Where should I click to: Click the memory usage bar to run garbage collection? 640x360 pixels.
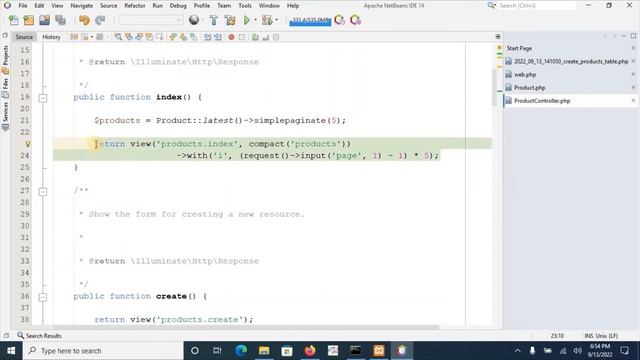pos(310,20)
